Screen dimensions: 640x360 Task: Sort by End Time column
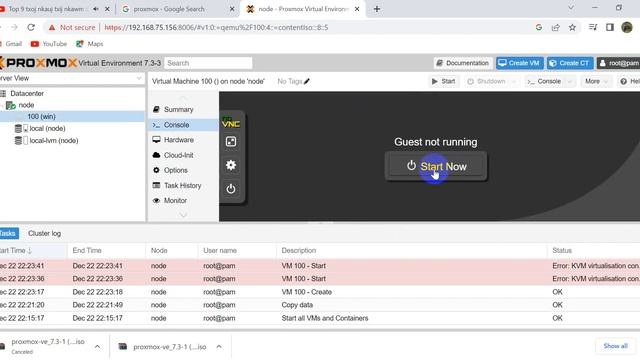[x=106, y=251]
